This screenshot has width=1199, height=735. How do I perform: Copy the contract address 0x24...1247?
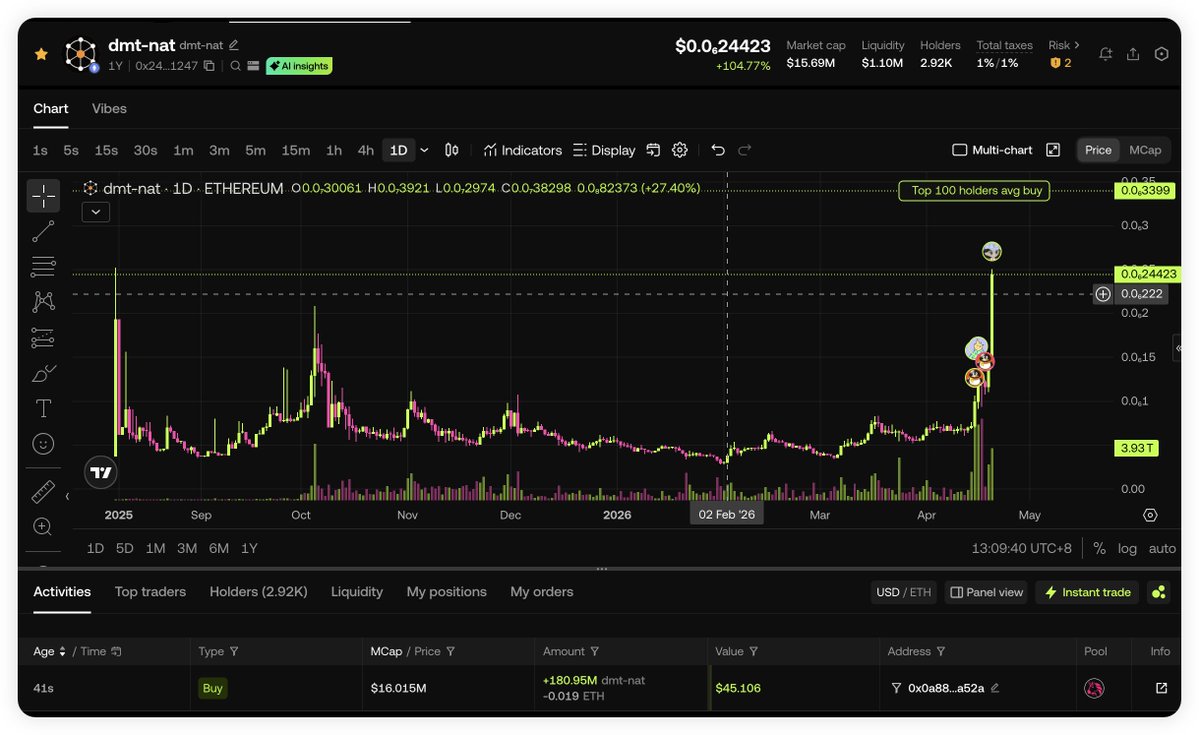click(x=209, y=66)
